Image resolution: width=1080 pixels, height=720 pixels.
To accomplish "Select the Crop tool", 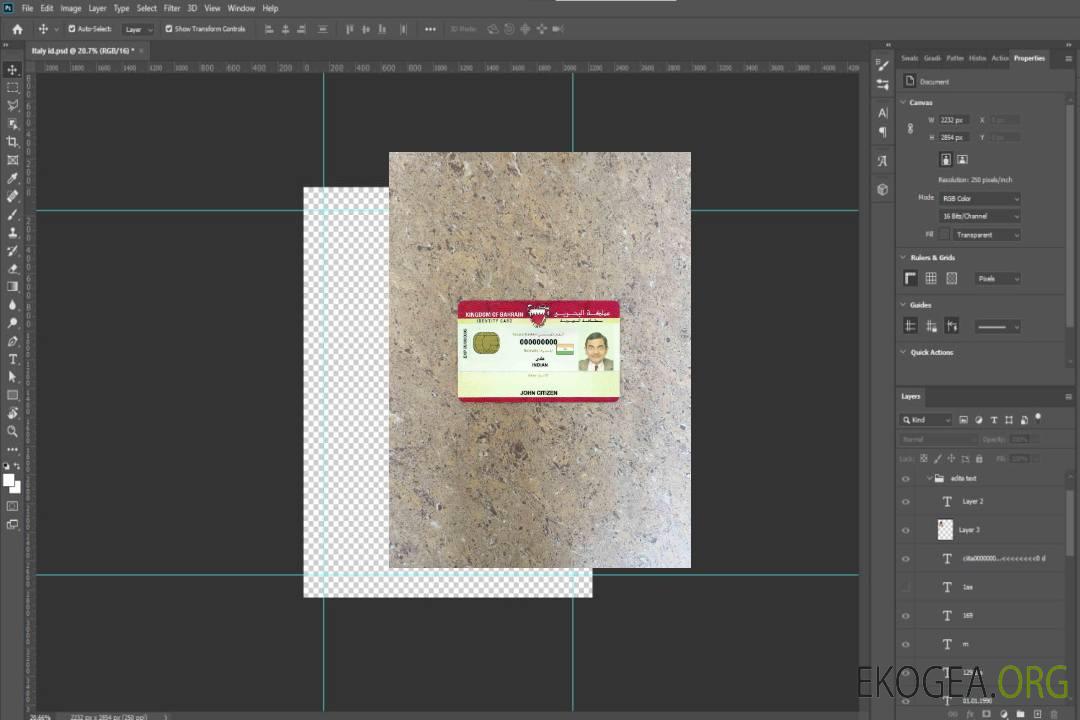I will [x=12, y=142].
